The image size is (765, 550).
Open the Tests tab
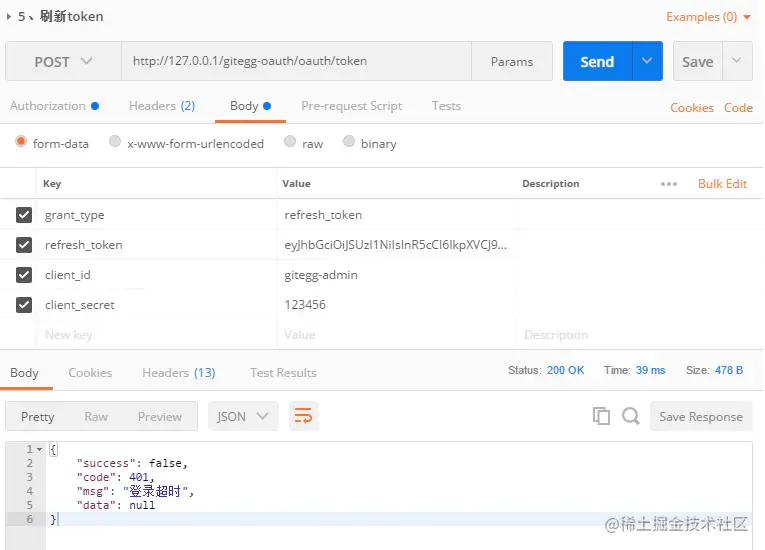[446, 106]
